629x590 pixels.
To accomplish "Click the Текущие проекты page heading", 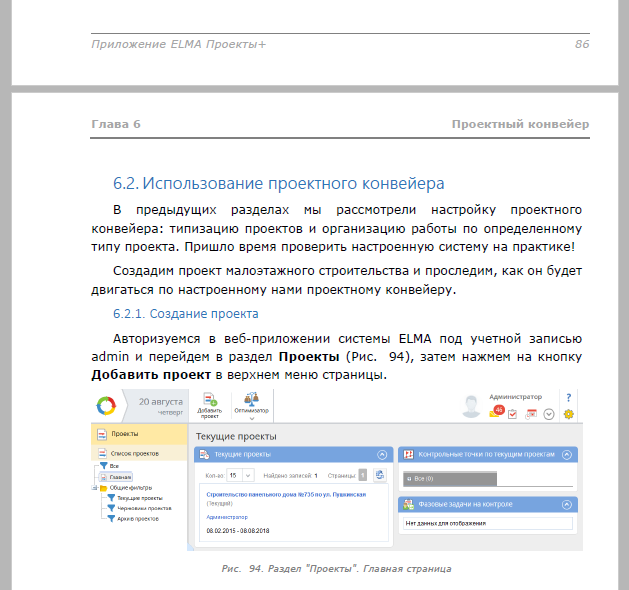I will click(236, 436).
